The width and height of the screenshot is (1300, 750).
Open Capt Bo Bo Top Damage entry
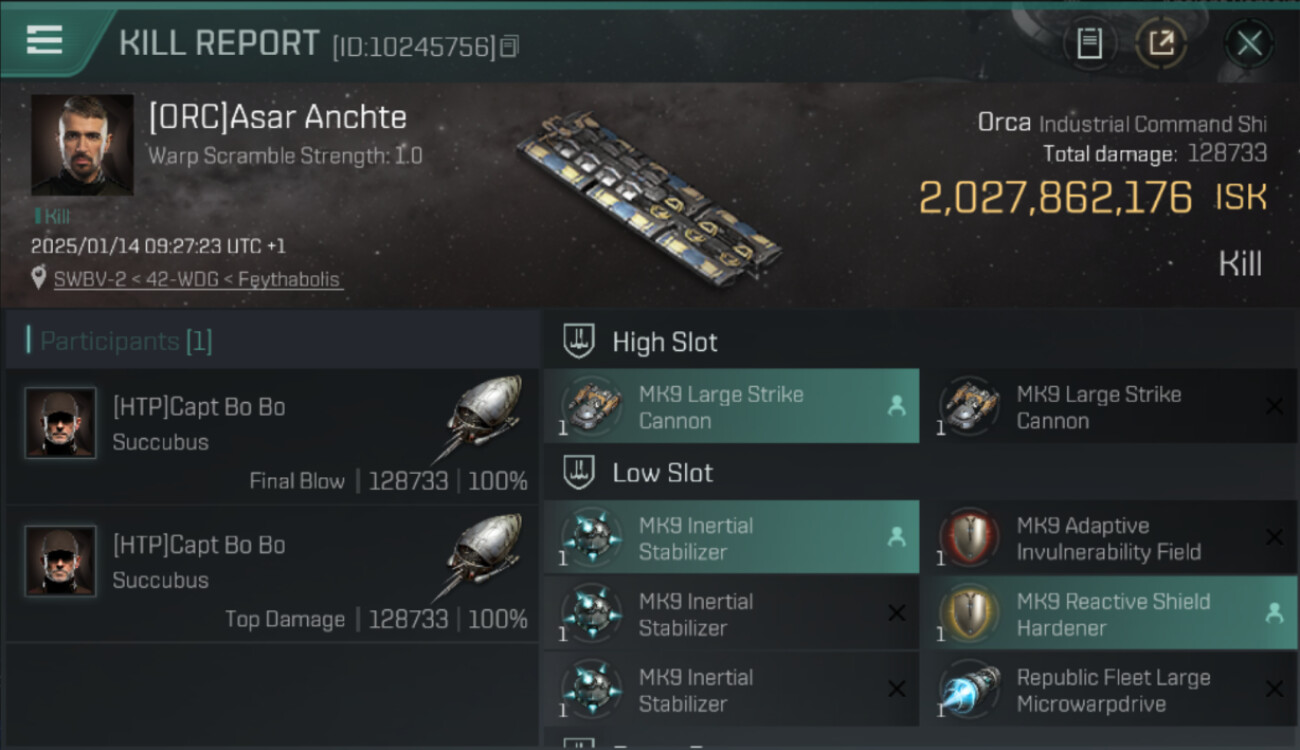coord(272,575)
